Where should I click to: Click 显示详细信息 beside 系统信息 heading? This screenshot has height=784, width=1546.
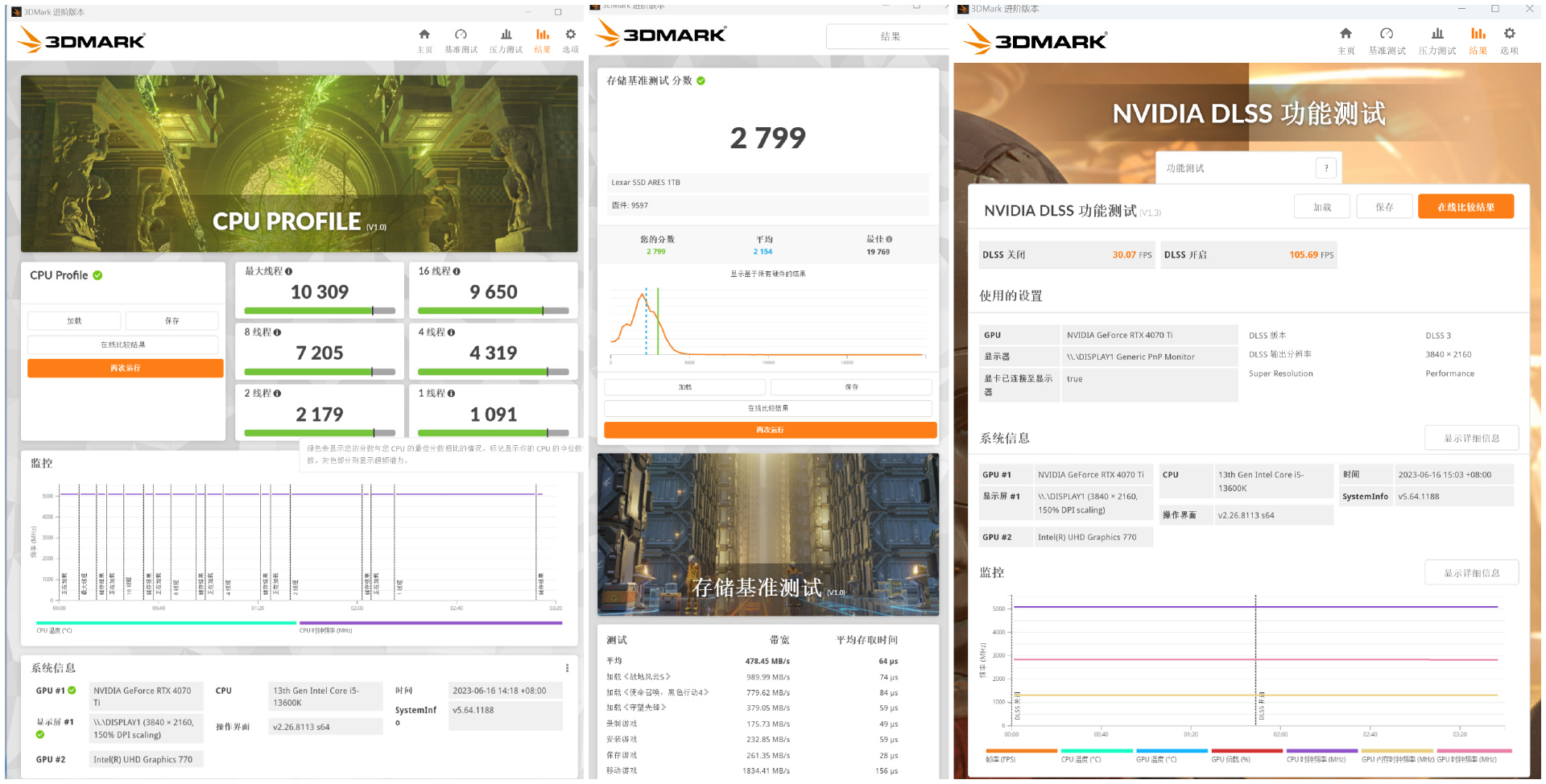(1472, 439)
